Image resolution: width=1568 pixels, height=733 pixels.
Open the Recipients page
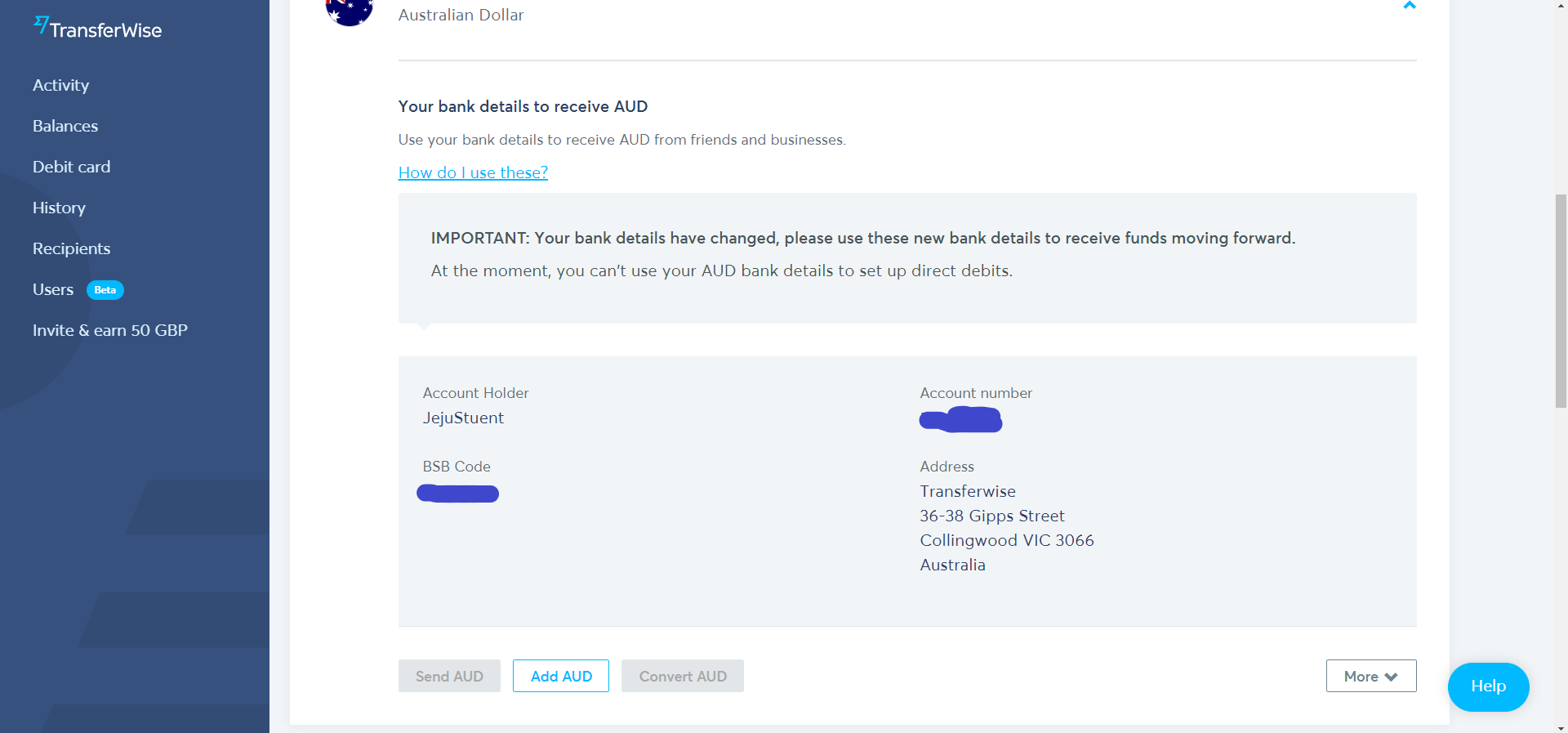click(71, 248)
